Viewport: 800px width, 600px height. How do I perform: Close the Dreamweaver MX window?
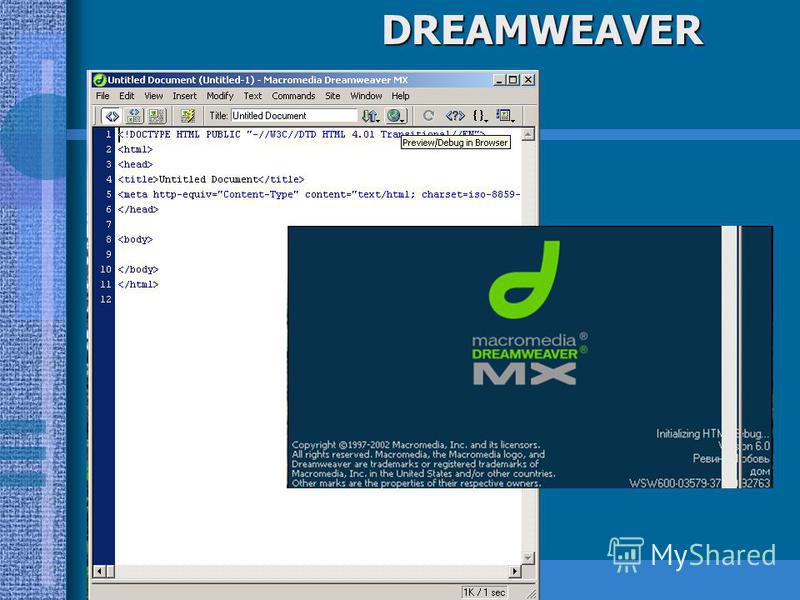[529, 80]
